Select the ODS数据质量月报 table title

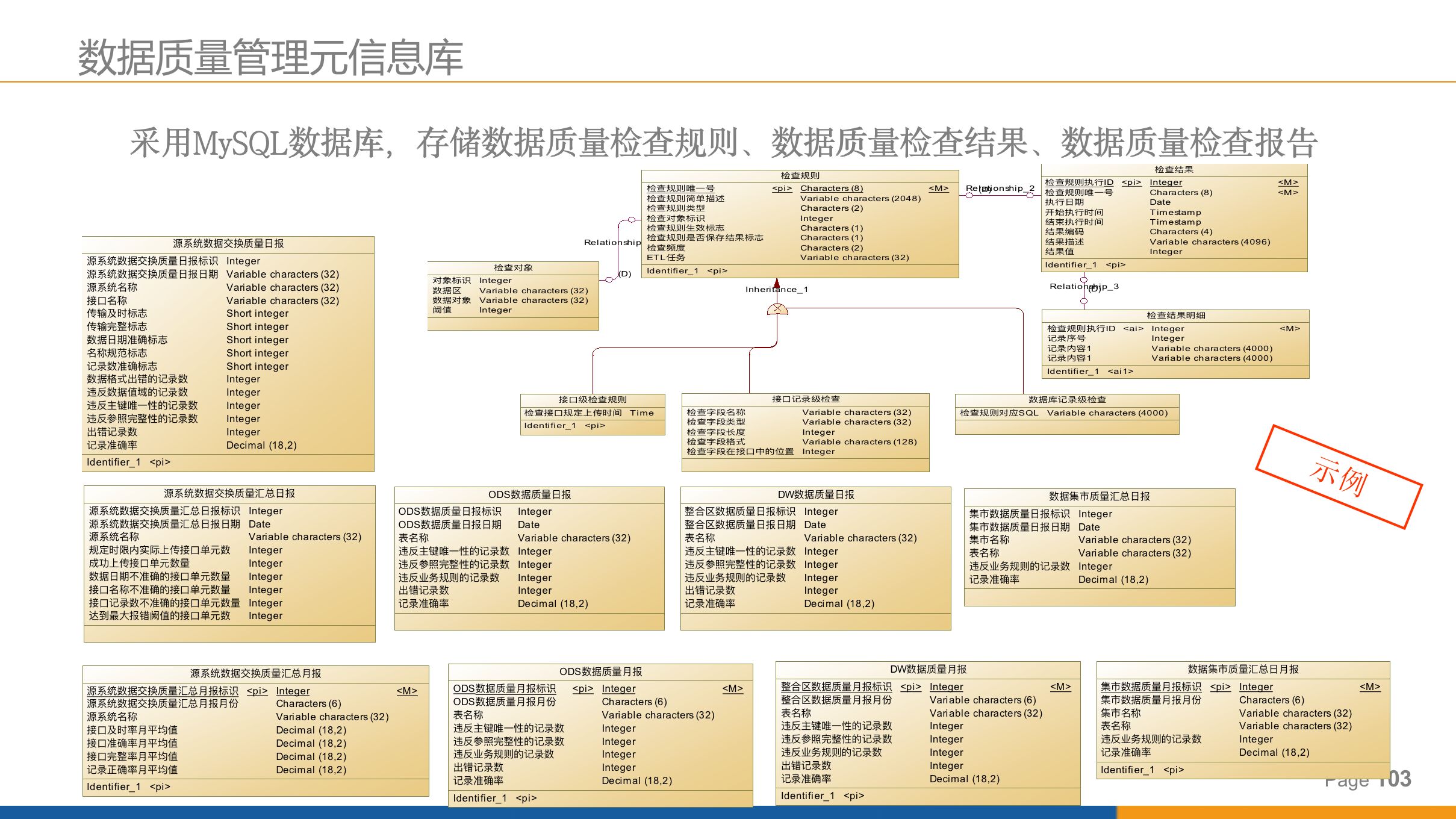600,672
